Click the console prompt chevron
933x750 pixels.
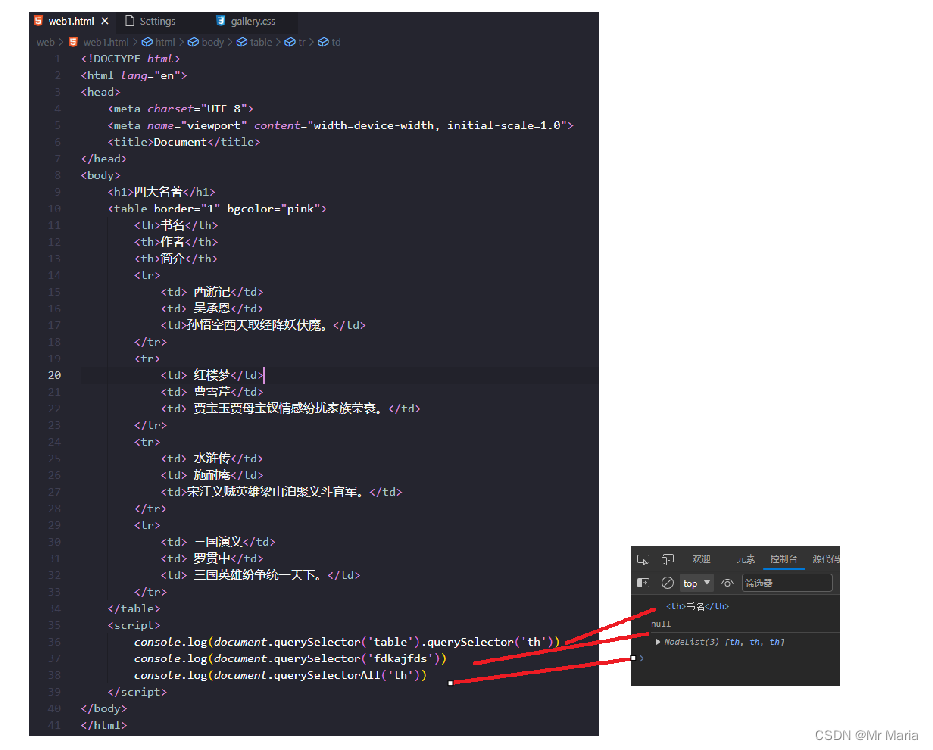click(x=641, y=658)
